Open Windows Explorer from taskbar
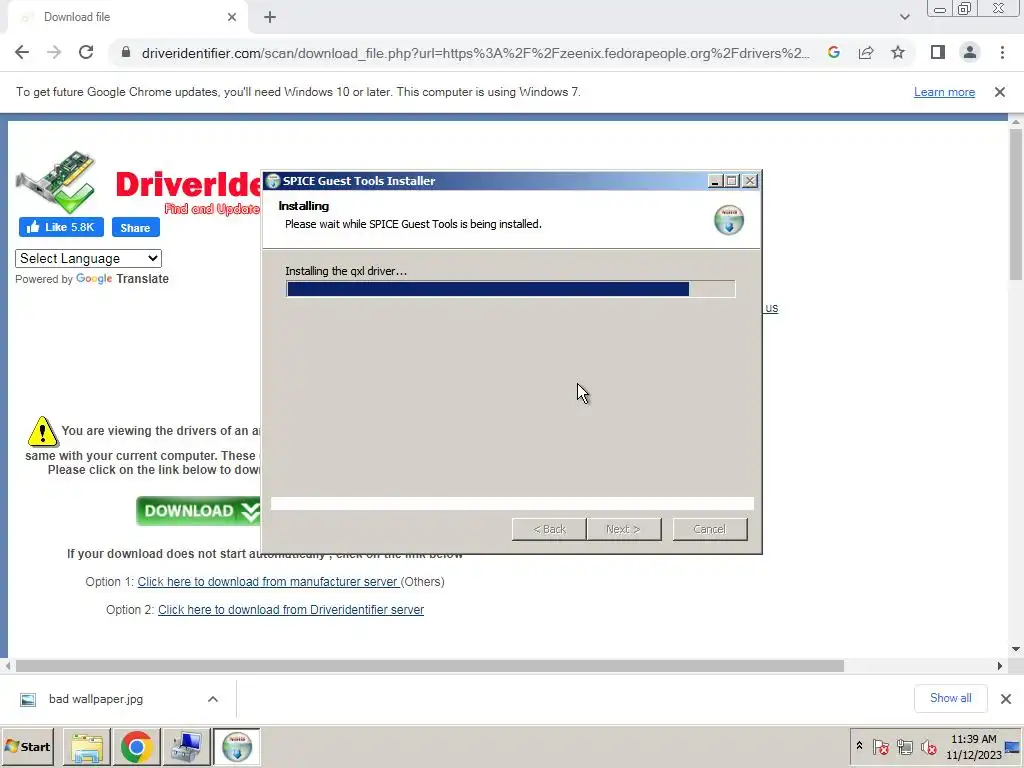The height and width of the screenshot is (768, 1024). point(86,746)
